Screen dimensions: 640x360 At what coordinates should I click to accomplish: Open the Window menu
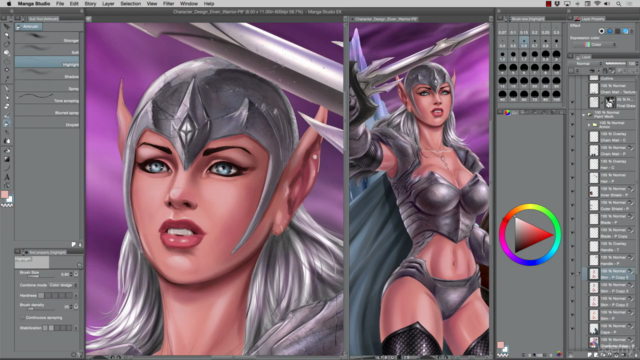click(x=189, y=4)
